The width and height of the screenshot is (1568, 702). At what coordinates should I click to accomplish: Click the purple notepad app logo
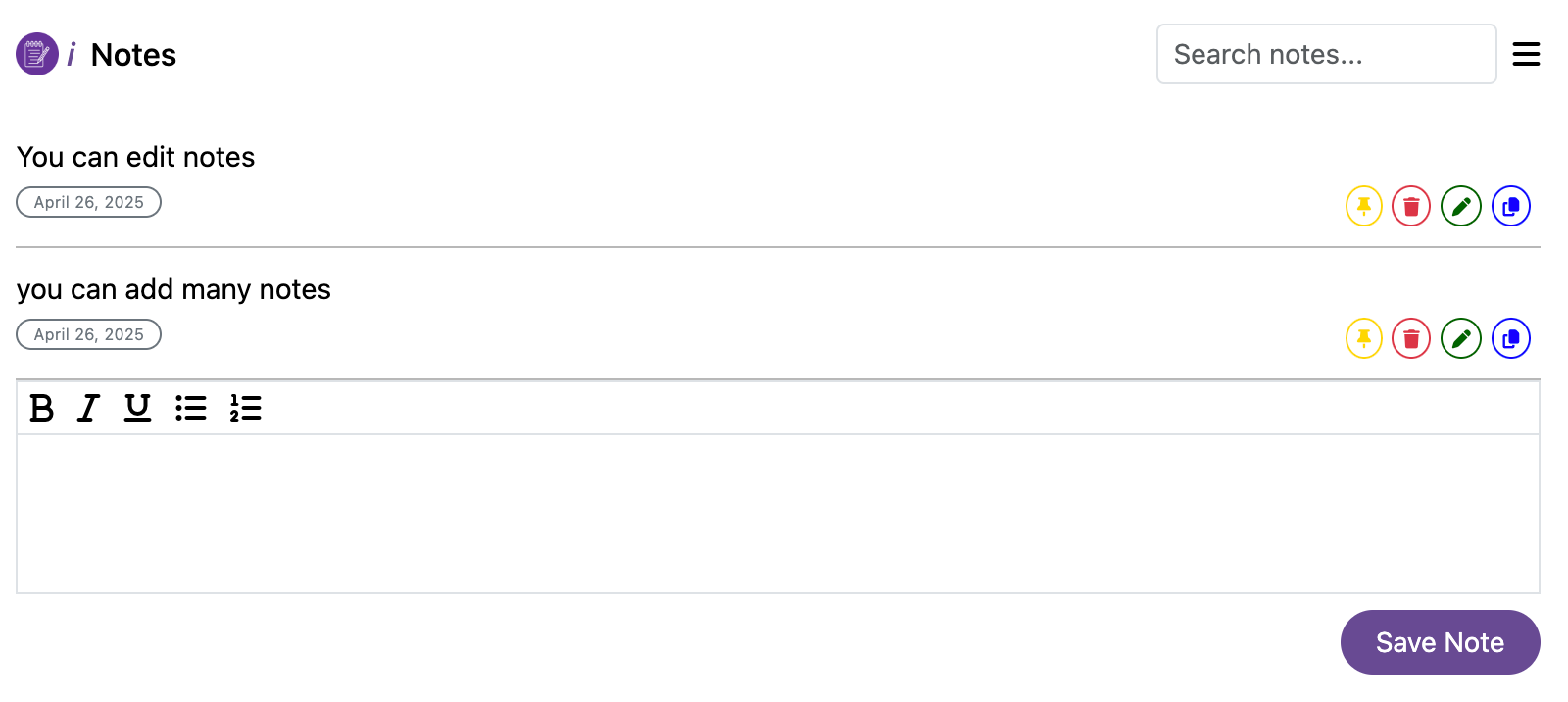point(37,54)
